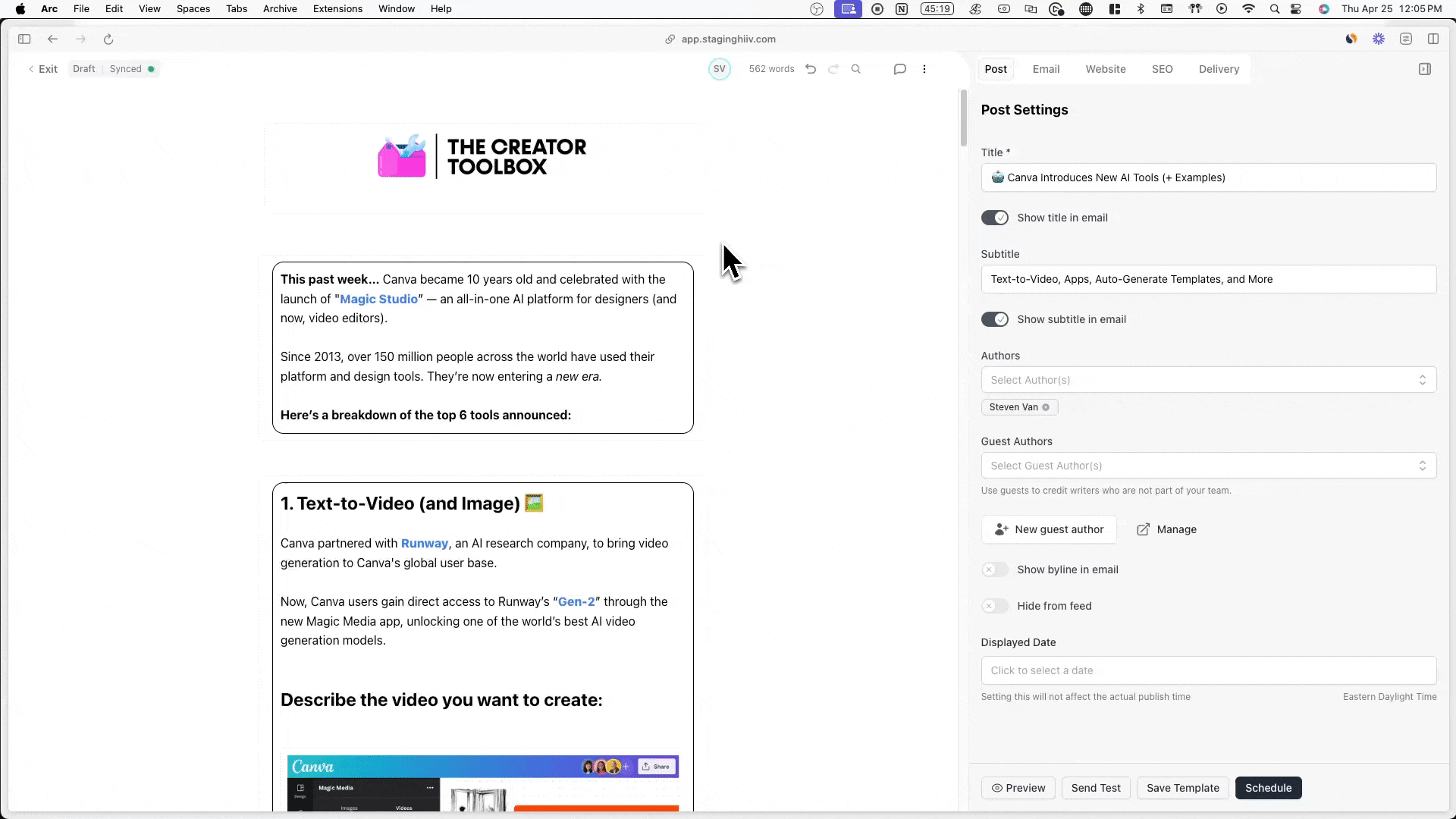
Task: Go back with the browser back arrow
Action: pyautogui.click(x=52, y=39)
